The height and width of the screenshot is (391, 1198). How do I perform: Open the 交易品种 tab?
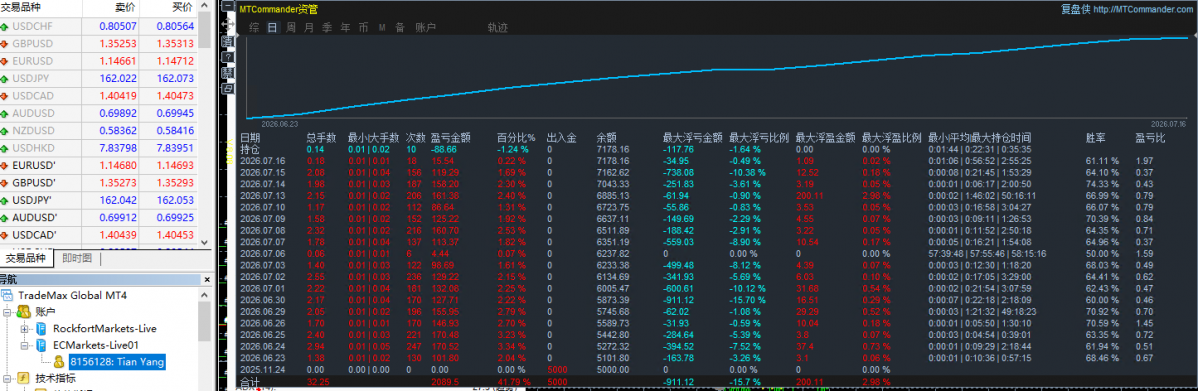click(x=25, y=258)
